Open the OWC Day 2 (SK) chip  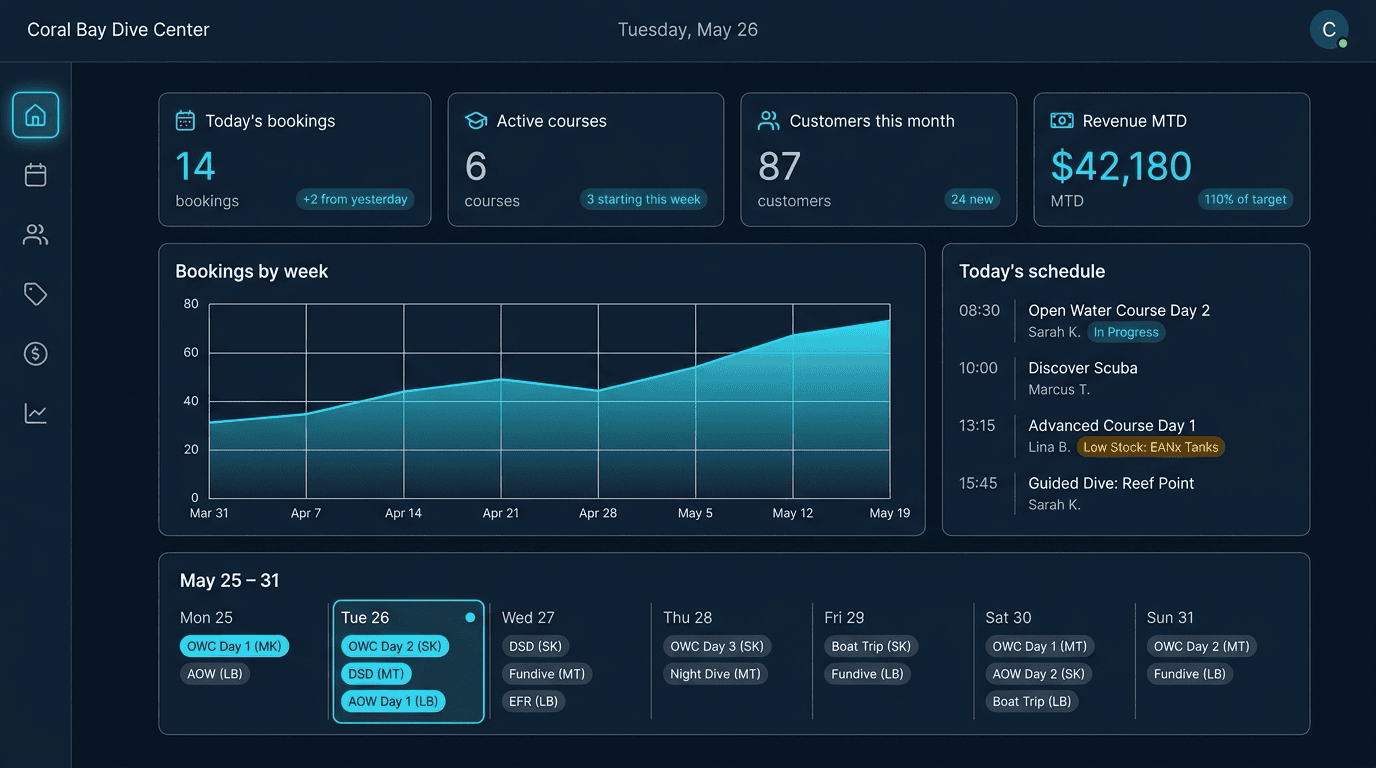(395, 646)
